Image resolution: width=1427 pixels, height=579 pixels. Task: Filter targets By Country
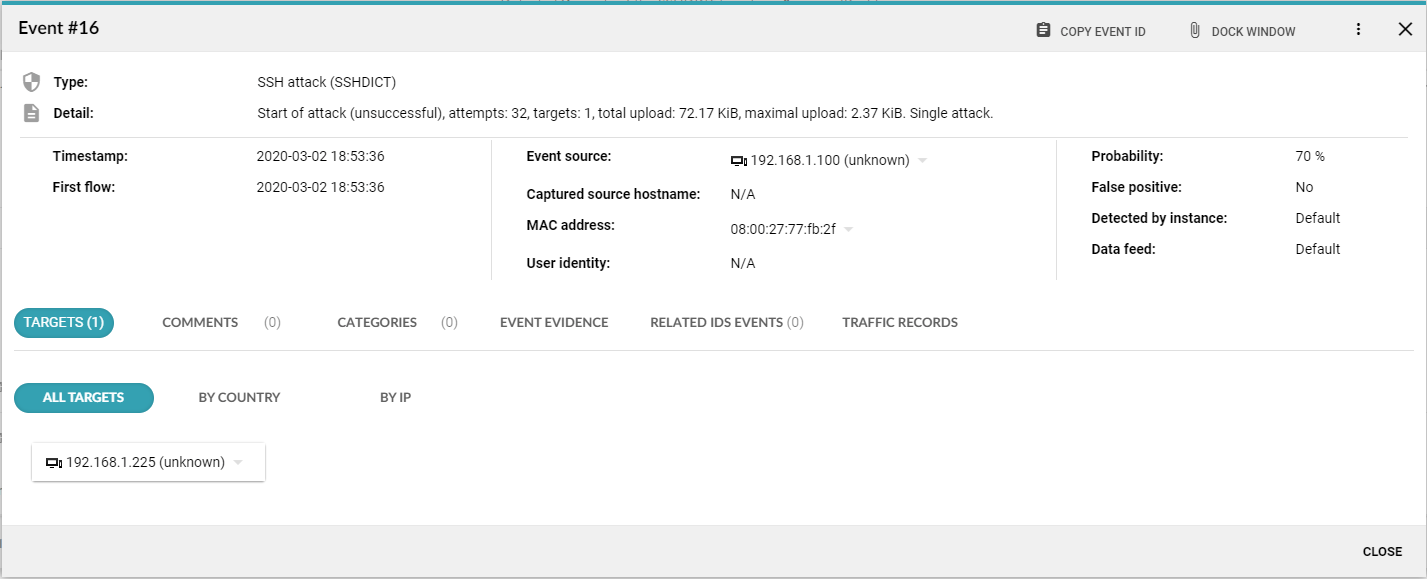[x=239, y=398]
